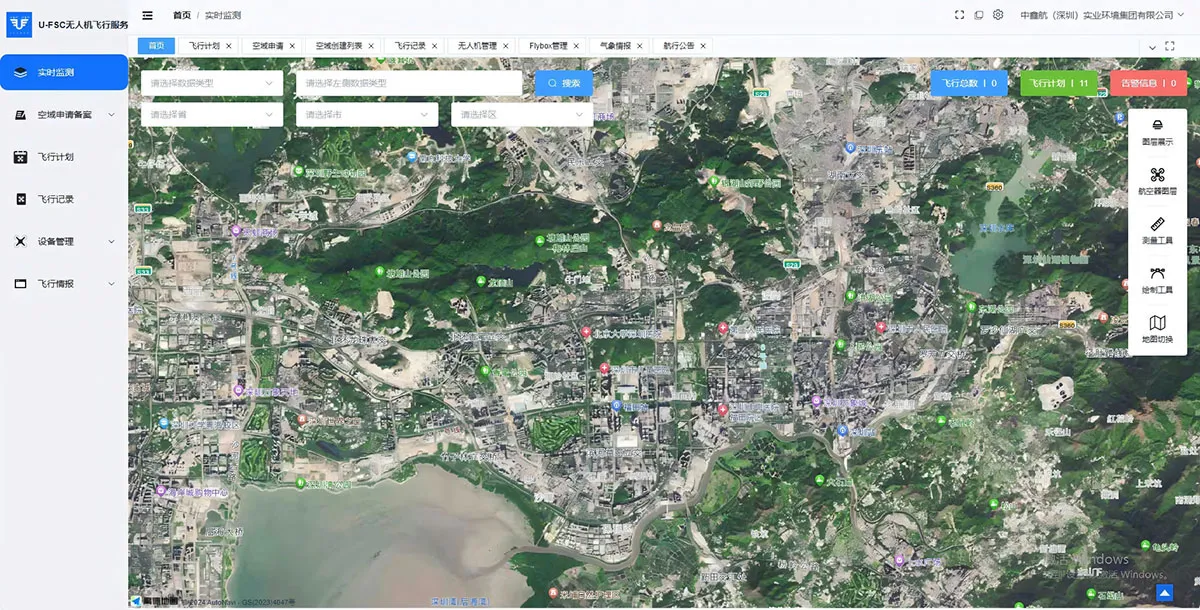Open the 请选择市 city dropdown
Viewport: 1200px width, 610px height.
pos(367,115)
